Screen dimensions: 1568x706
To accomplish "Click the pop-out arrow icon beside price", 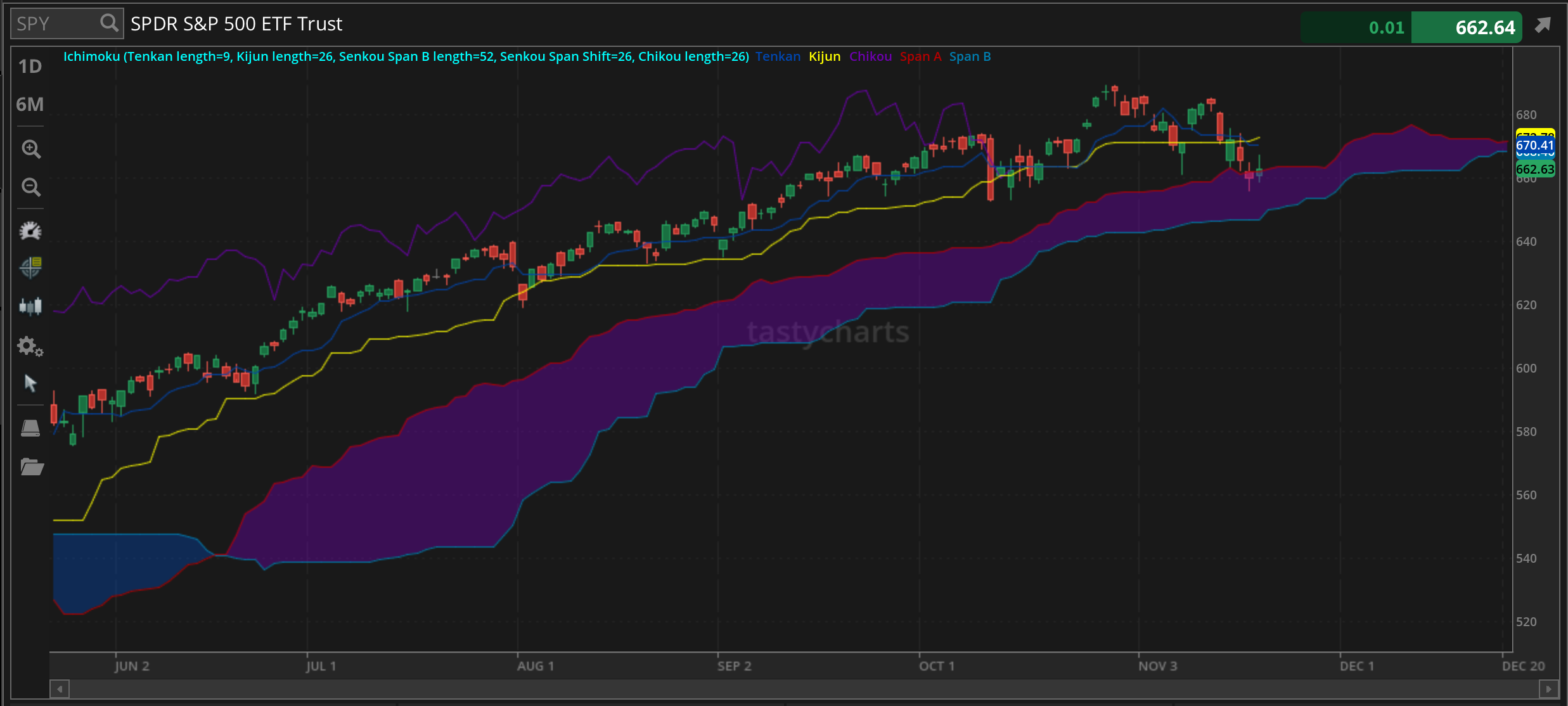I will 1543,25.
